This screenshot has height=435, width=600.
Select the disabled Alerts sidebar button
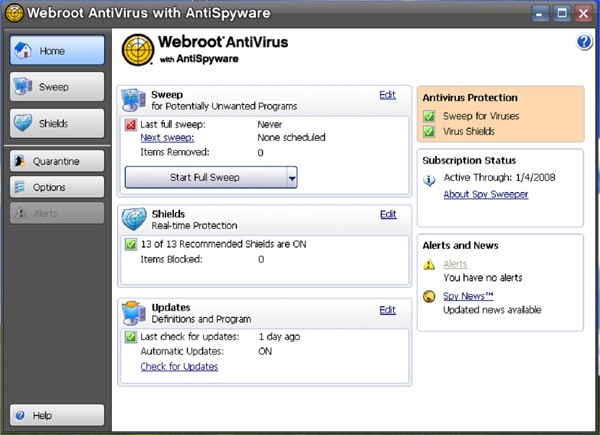57,213
